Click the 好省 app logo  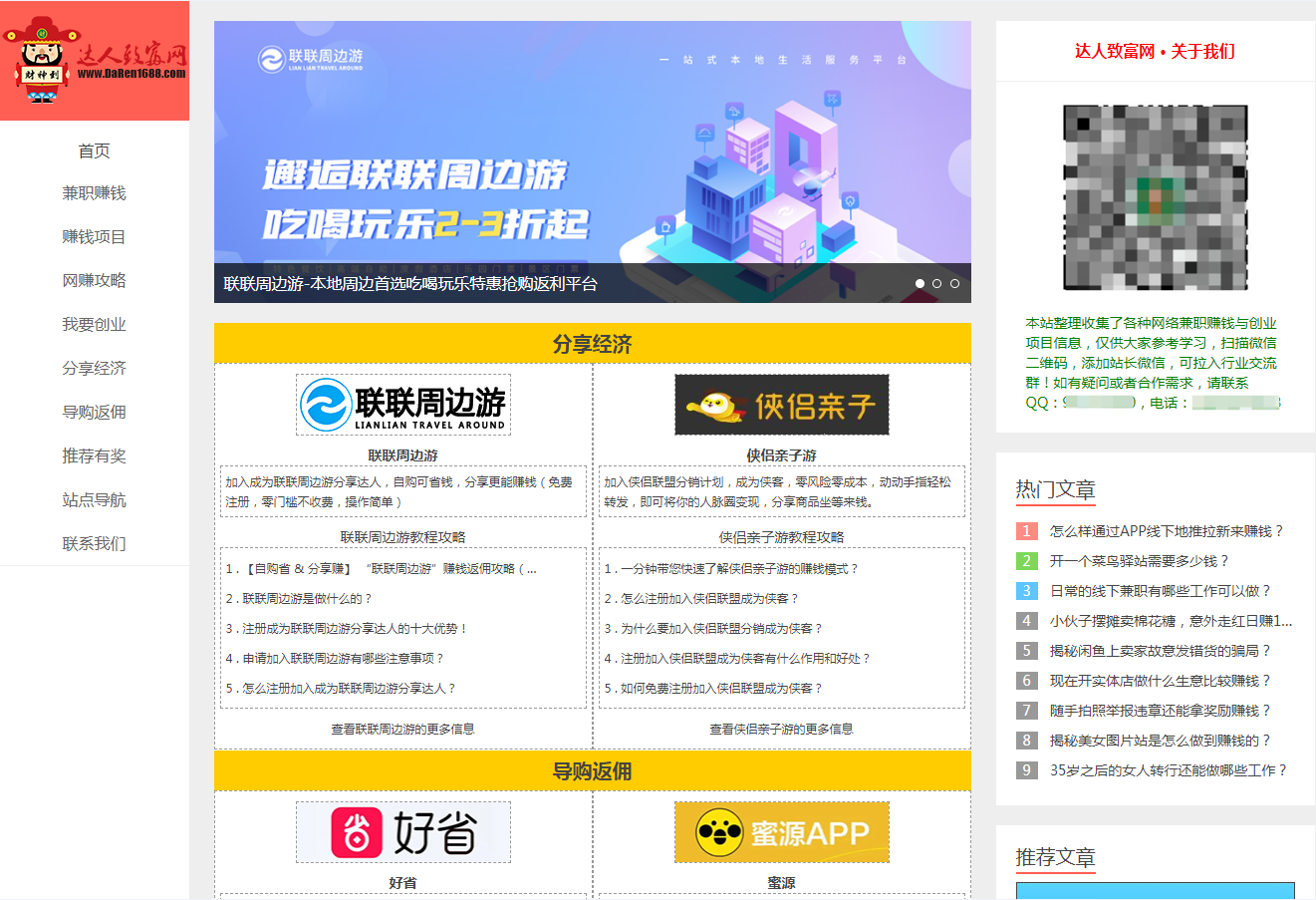[403, 832]
